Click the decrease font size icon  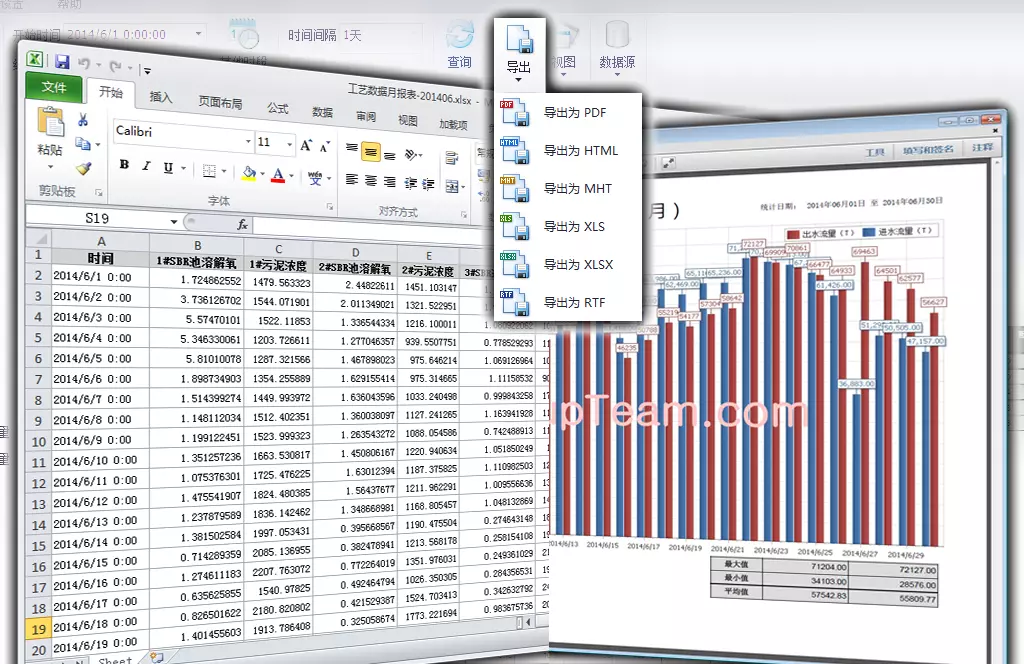click(325, 147)
